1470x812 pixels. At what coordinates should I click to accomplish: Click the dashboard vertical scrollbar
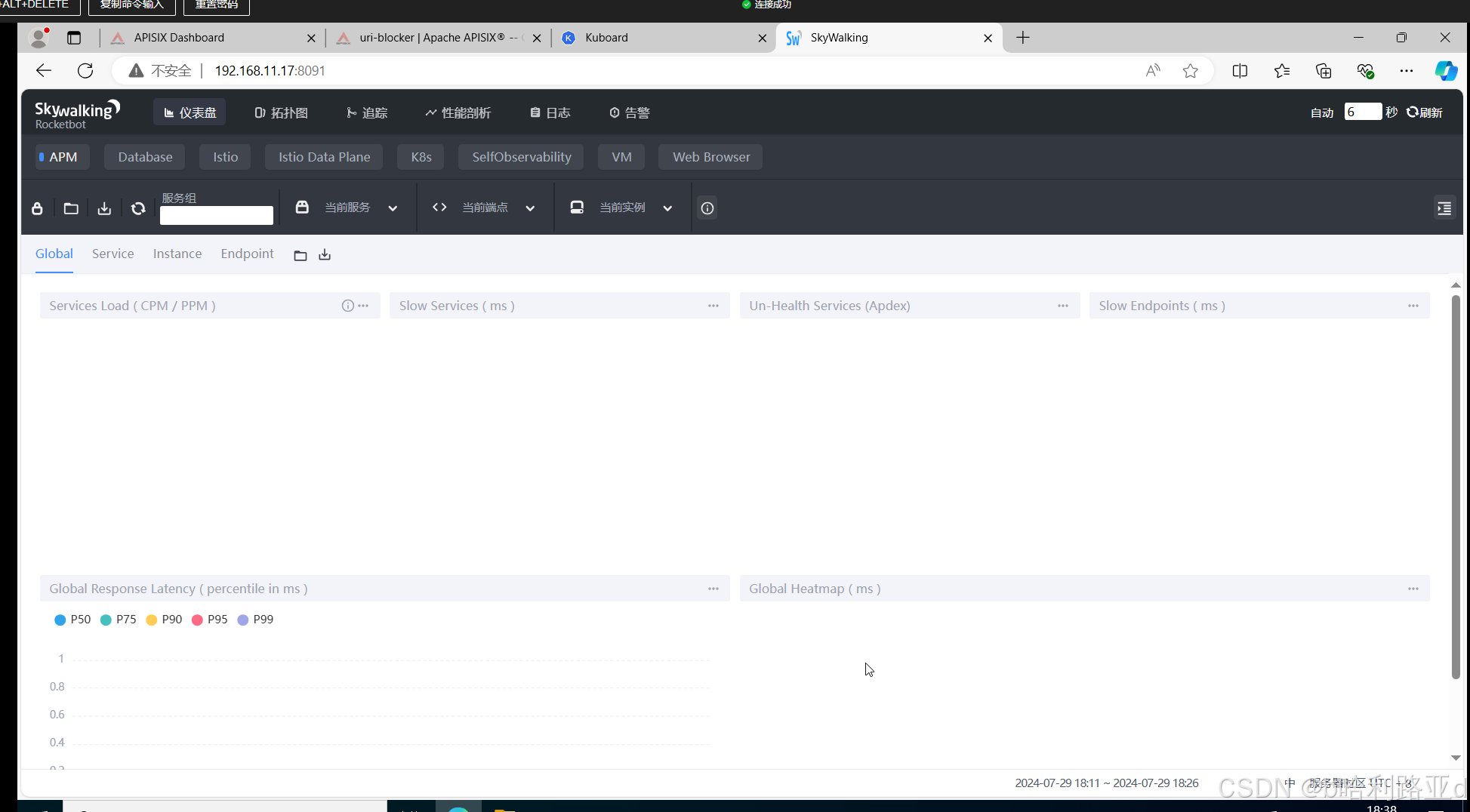pyautogui.click(x=1456, y=487)
